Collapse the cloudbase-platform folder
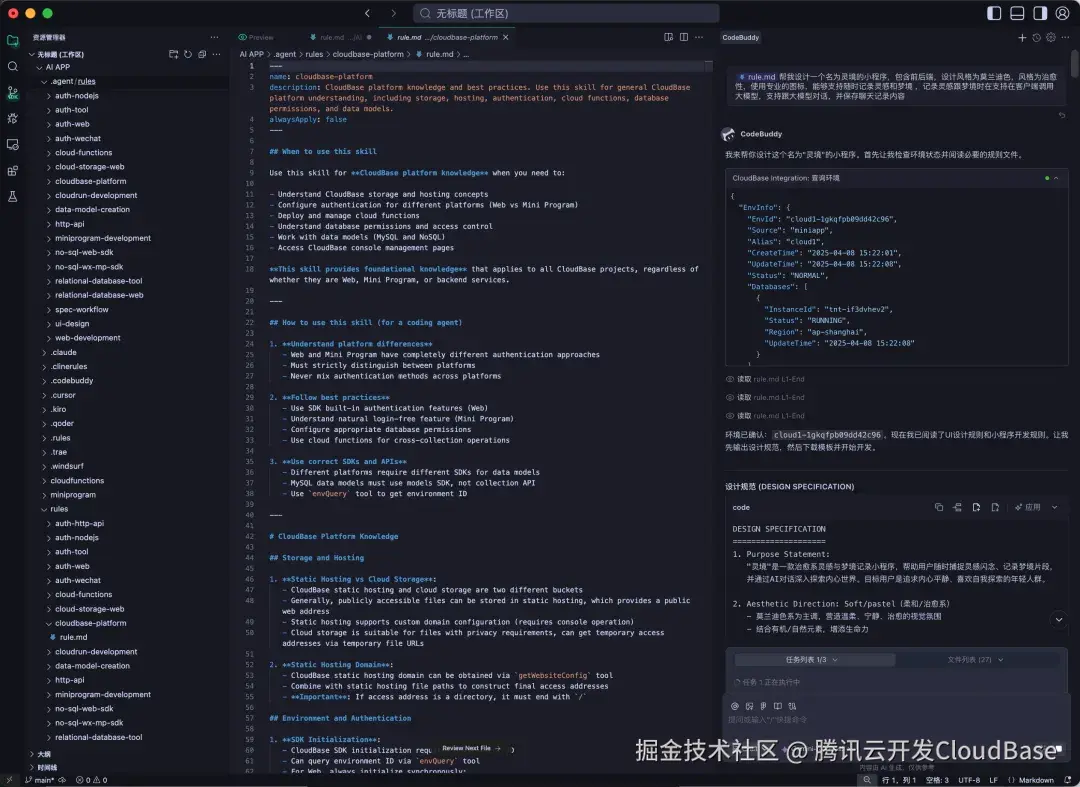The width and height of the screenshot is (1080, 787). (90, 622)
